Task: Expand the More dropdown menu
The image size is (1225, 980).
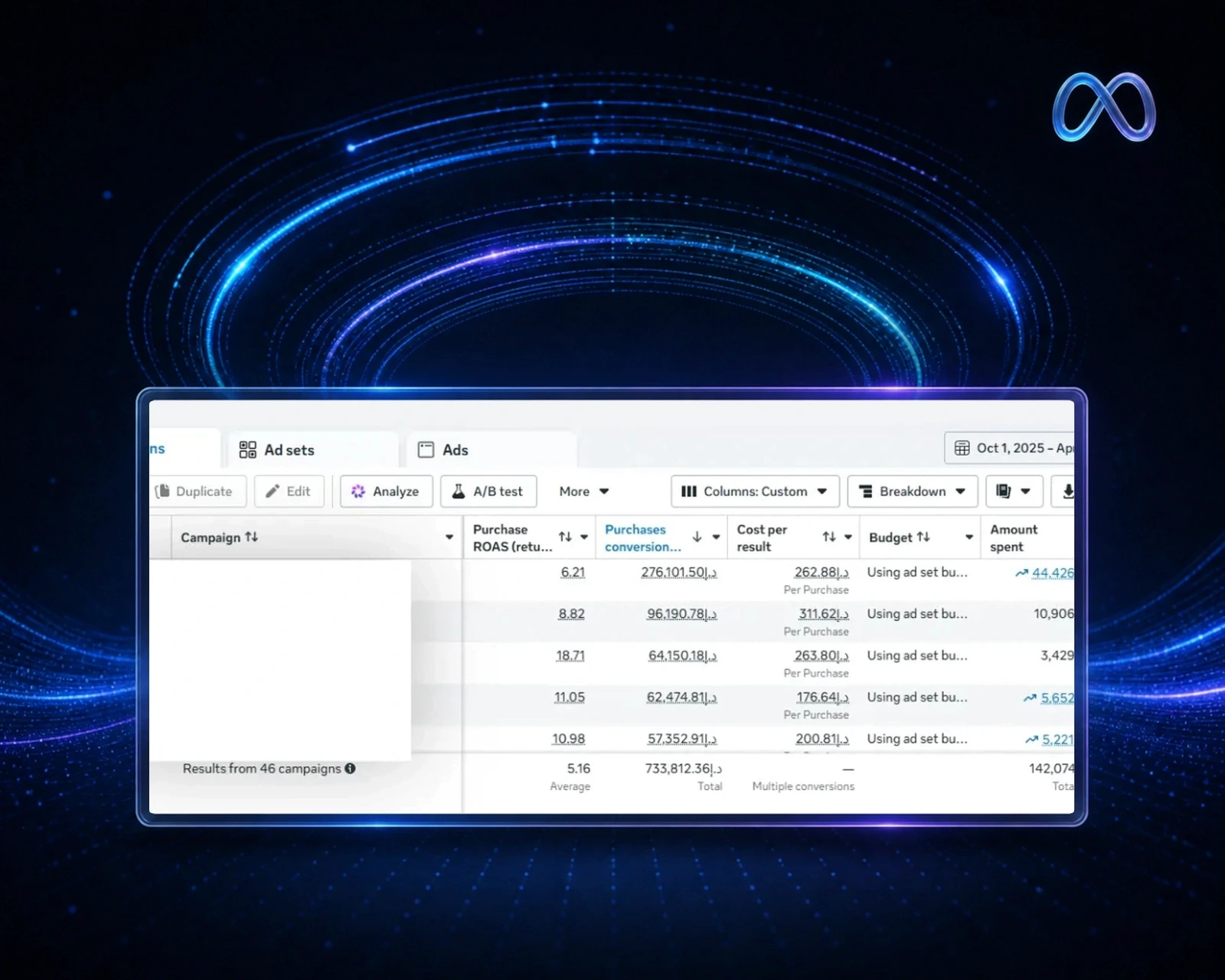Action: click(583, 492)
